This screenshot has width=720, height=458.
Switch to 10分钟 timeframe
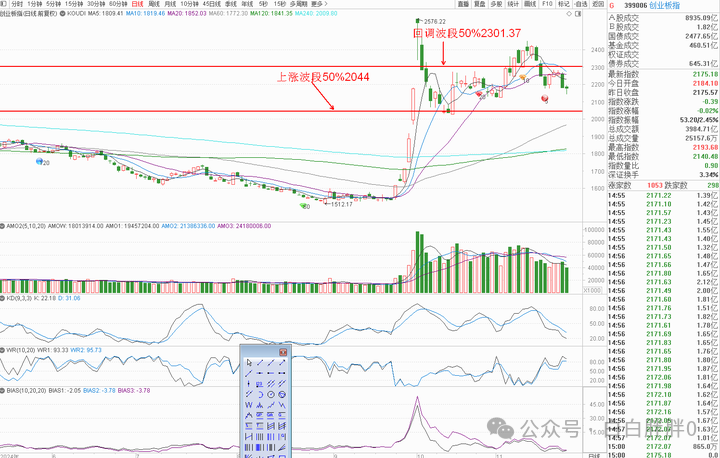pyautogui.click(x=189, y=4)
